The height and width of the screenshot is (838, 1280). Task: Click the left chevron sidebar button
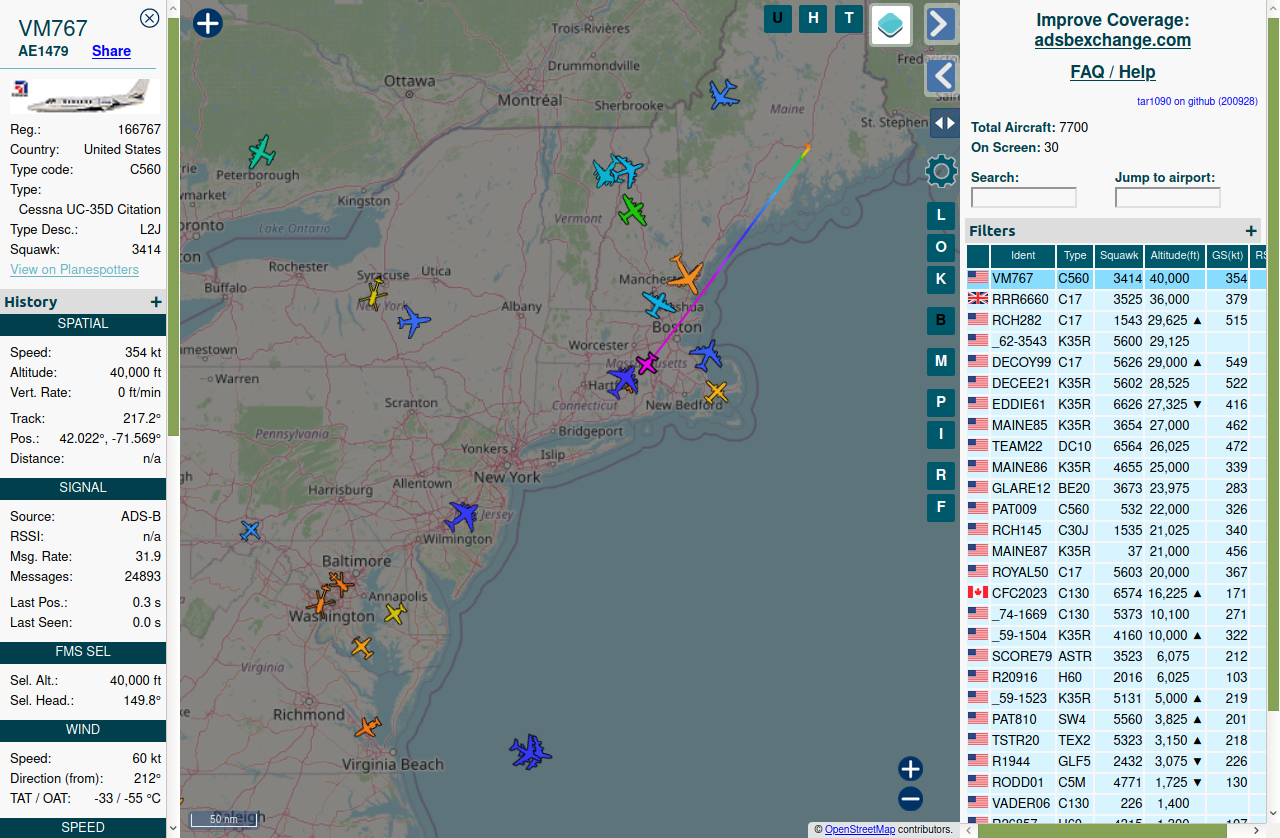click(940, 76)
